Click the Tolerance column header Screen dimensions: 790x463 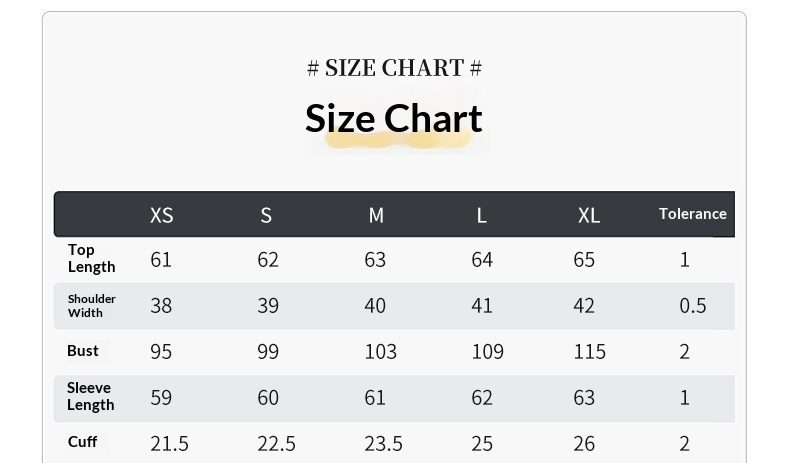(692, 214)
